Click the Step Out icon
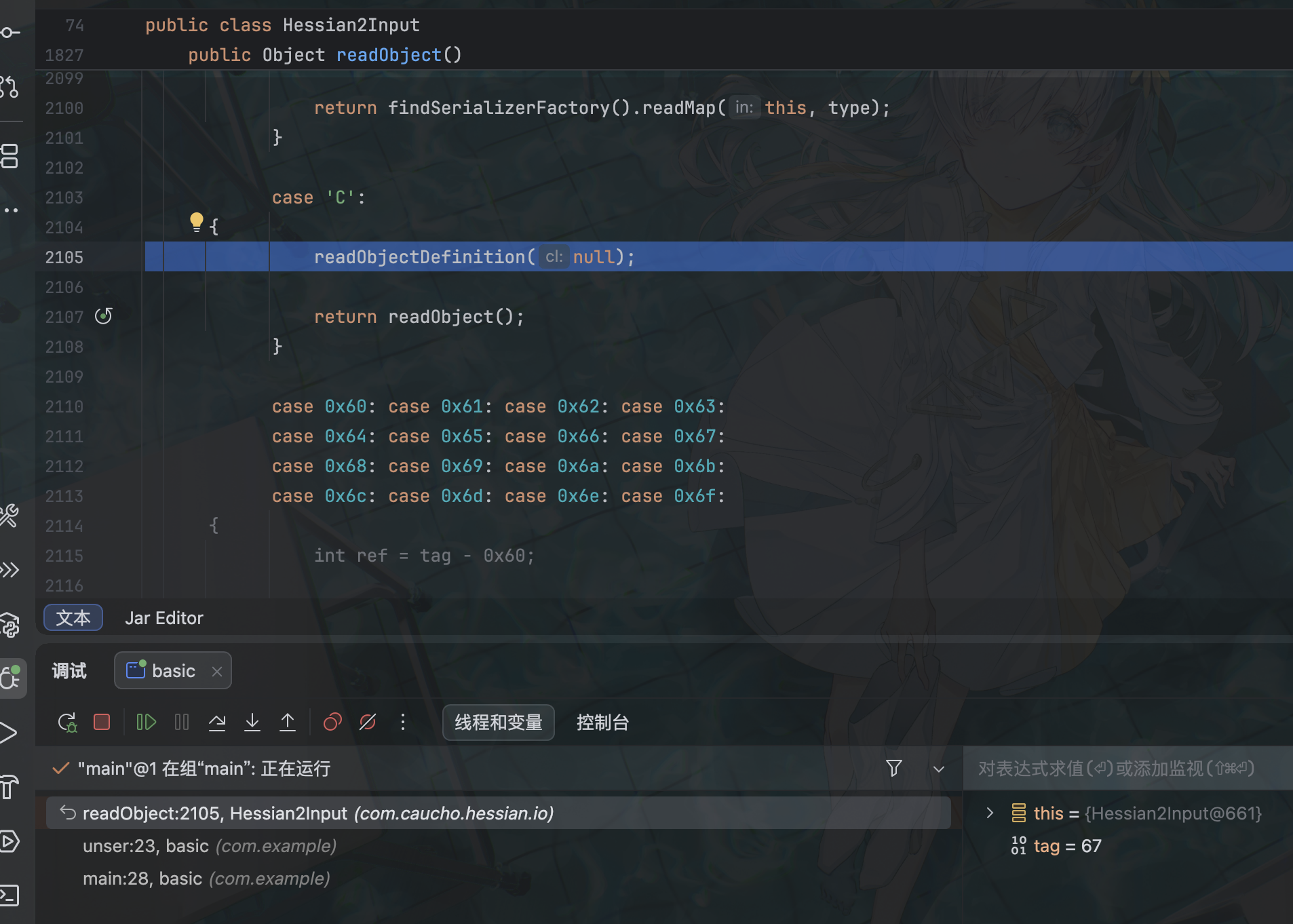 coord(288,723)
